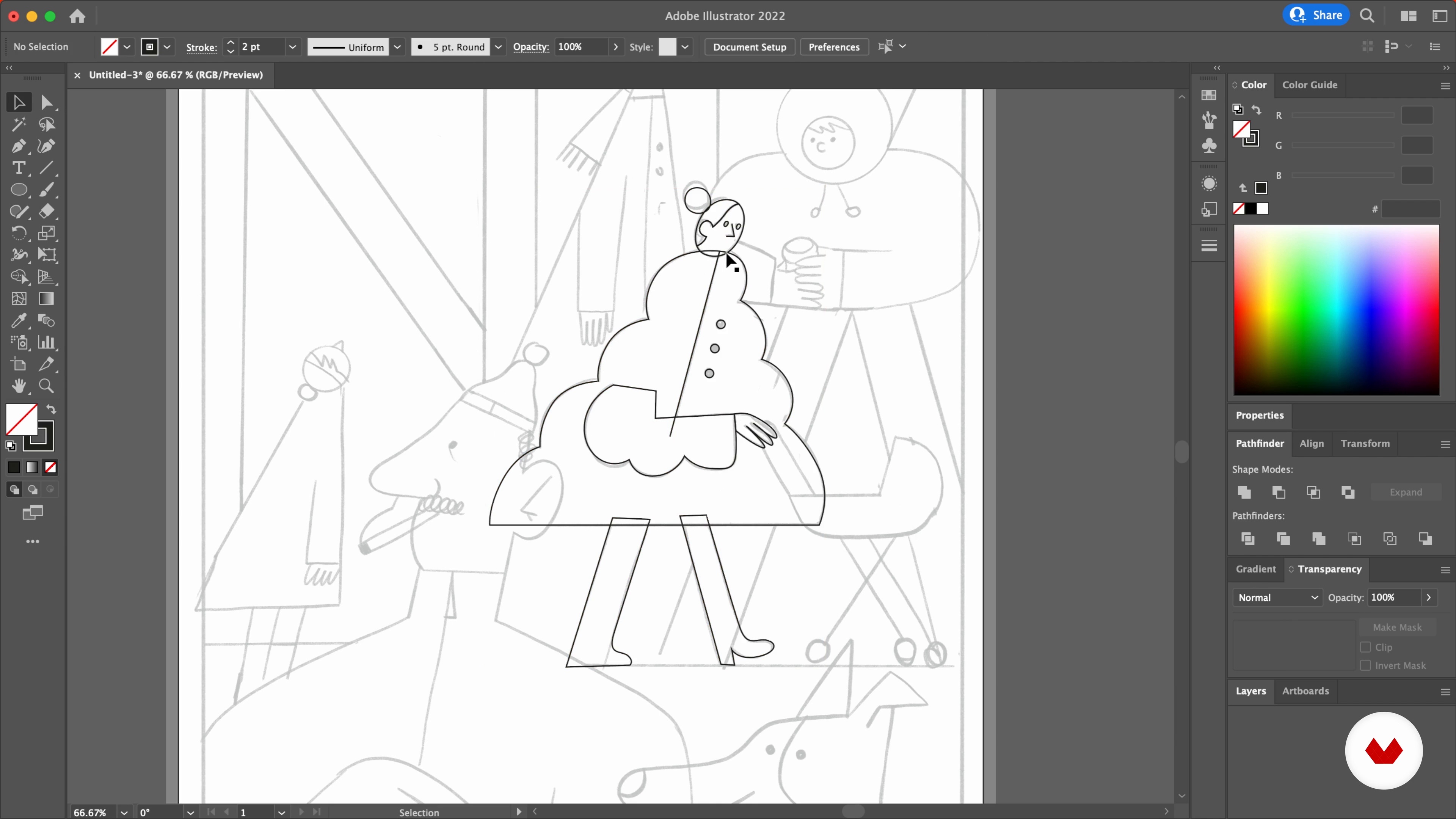Open the artboard number dropdown
Image resolution: width=1456 pixels, height=819 pixels.
coord(281,813)
